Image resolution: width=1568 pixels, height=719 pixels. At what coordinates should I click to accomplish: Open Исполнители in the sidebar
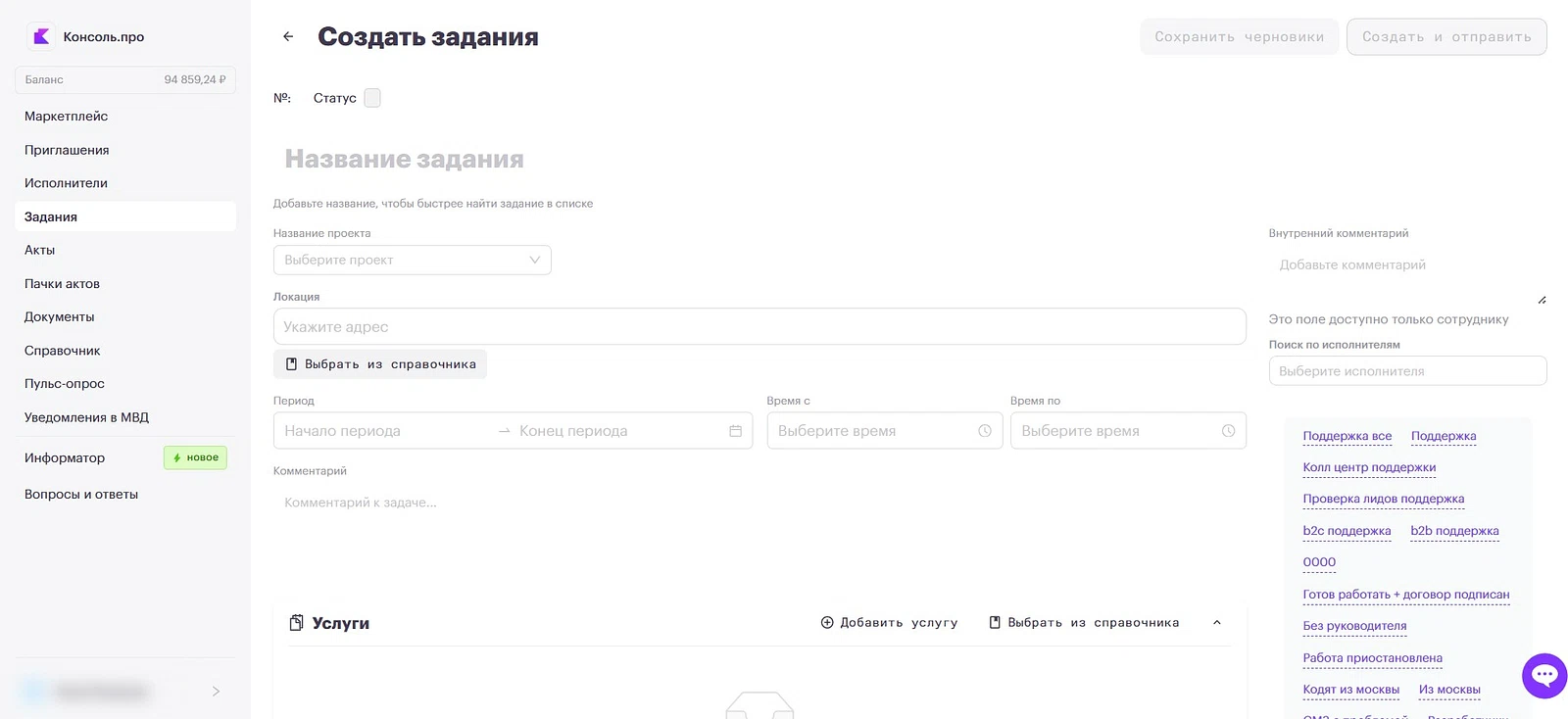click(x=125, y=183)
